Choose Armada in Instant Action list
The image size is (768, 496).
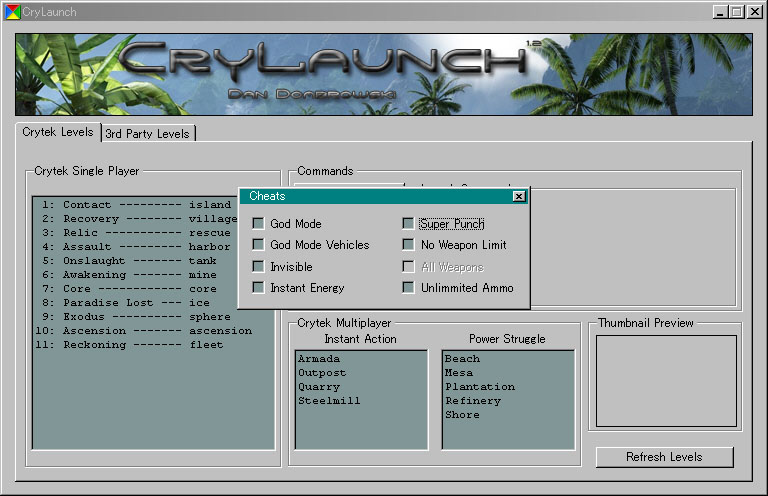(361, 359)
